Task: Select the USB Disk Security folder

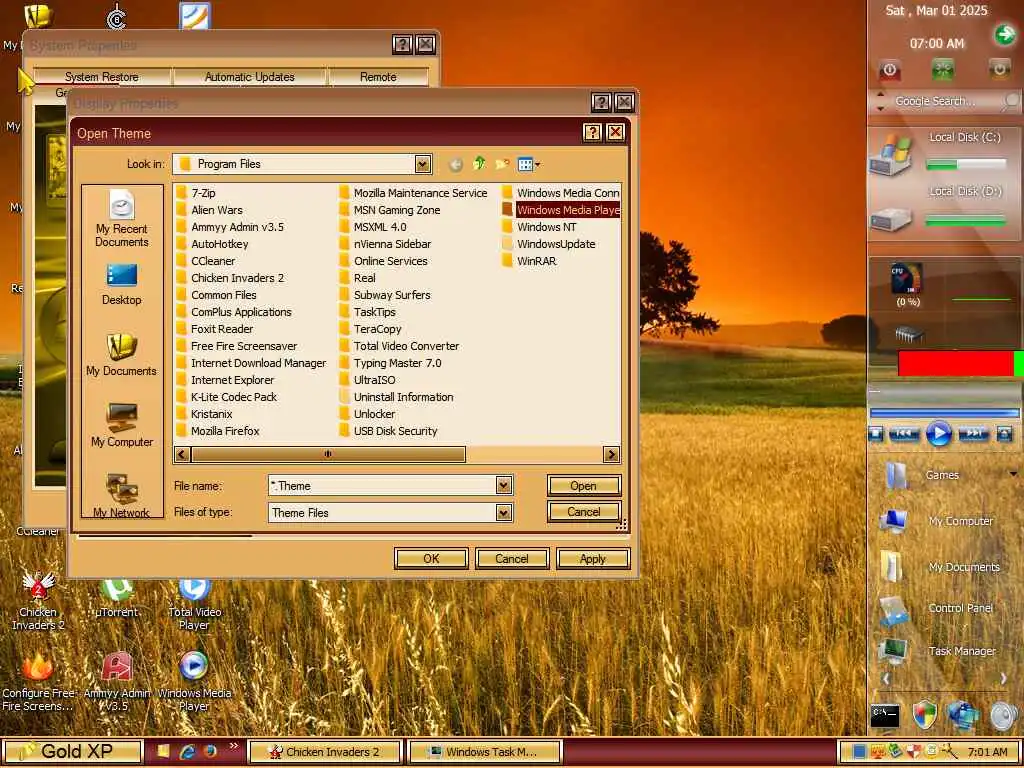Action: [388, 430]
